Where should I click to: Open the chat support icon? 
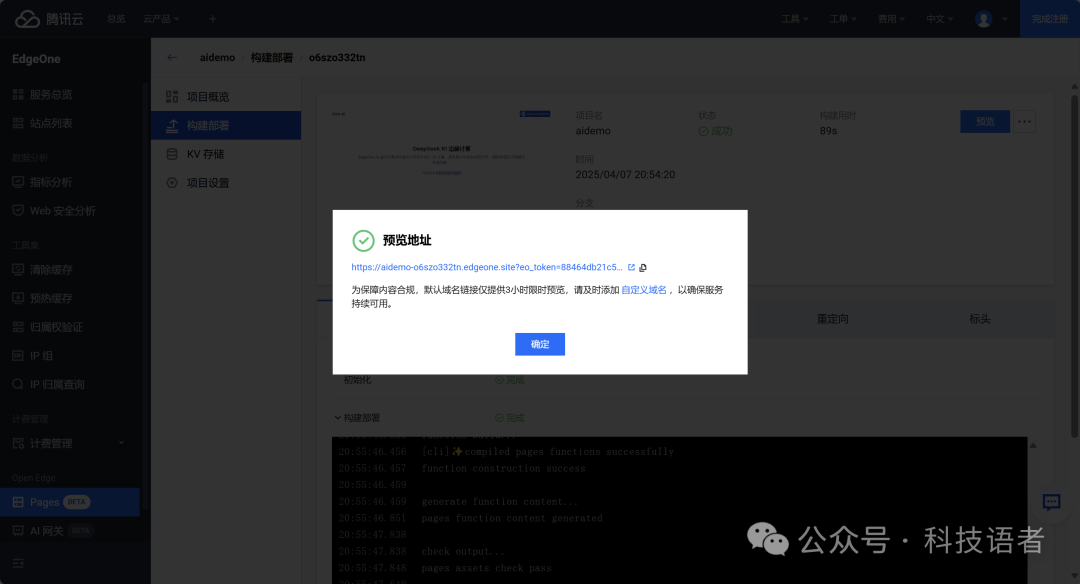[1051, 502]
